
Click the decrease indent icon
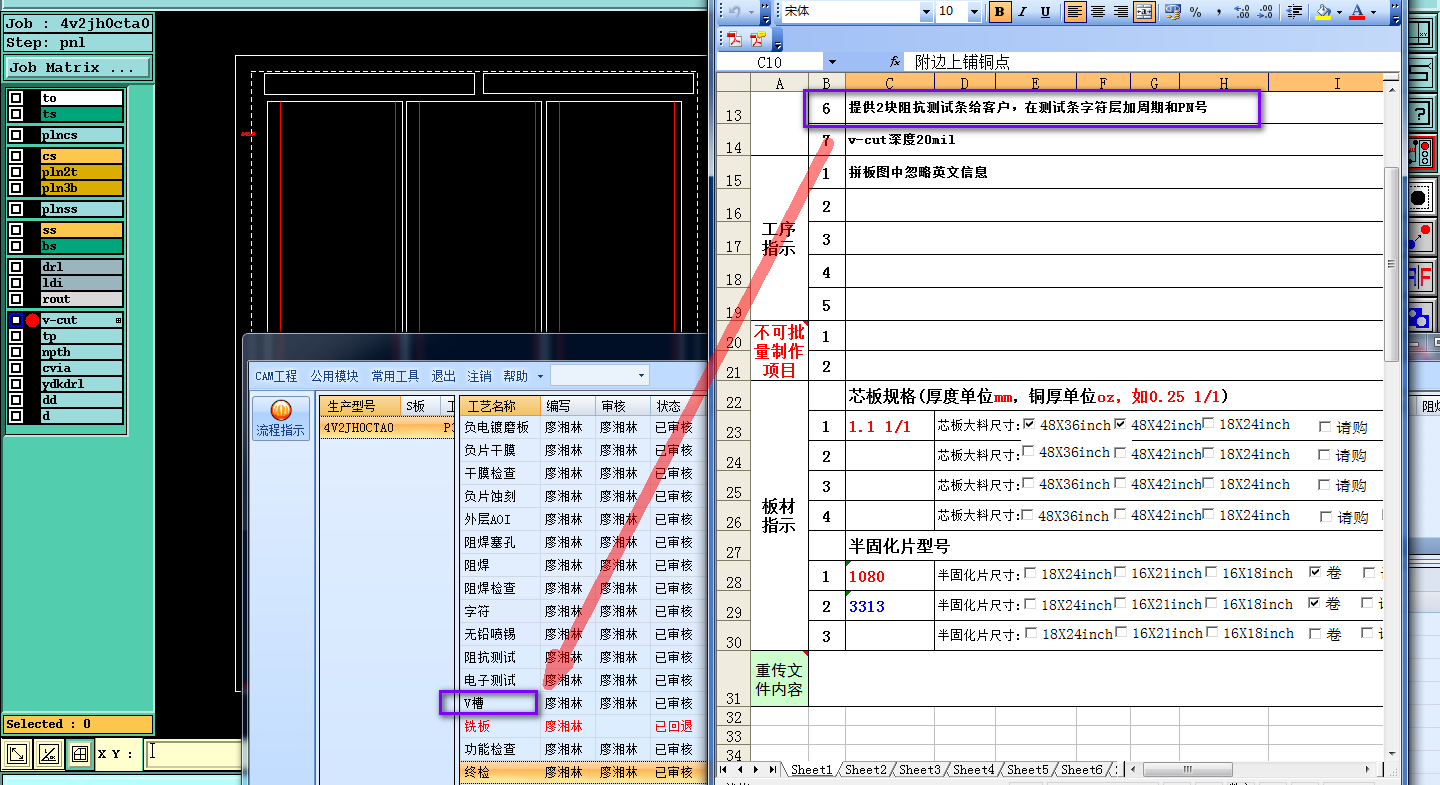[1295, 12]
